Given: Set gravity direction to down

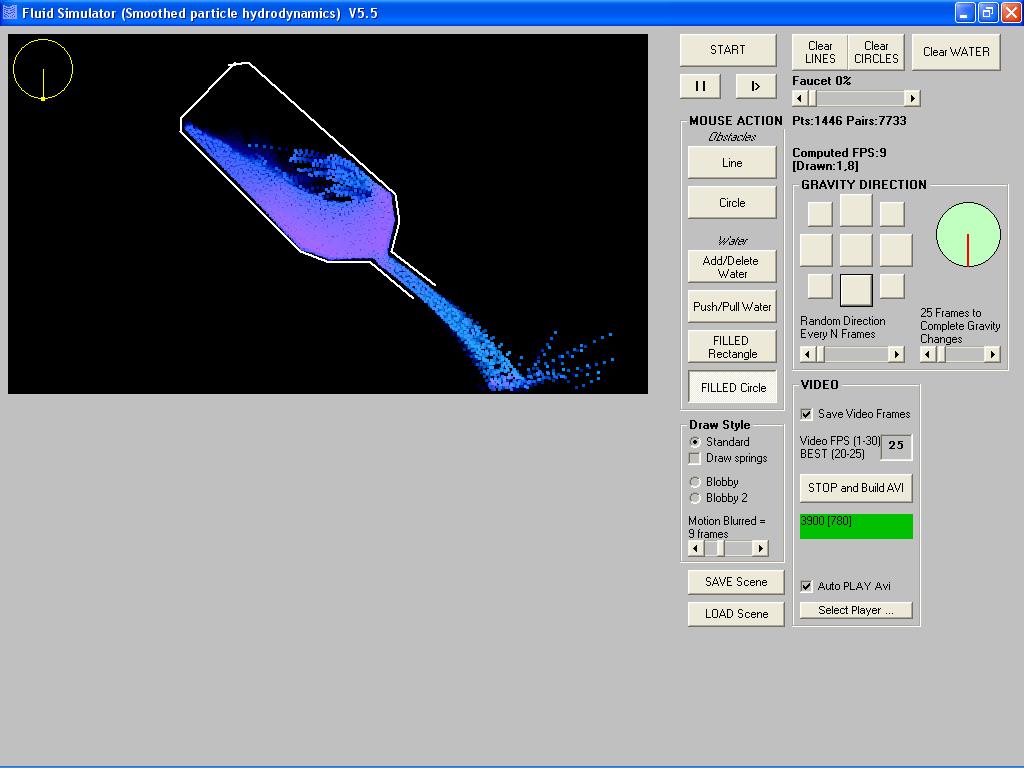Looking at the screenshot, I should coord(856,290).
